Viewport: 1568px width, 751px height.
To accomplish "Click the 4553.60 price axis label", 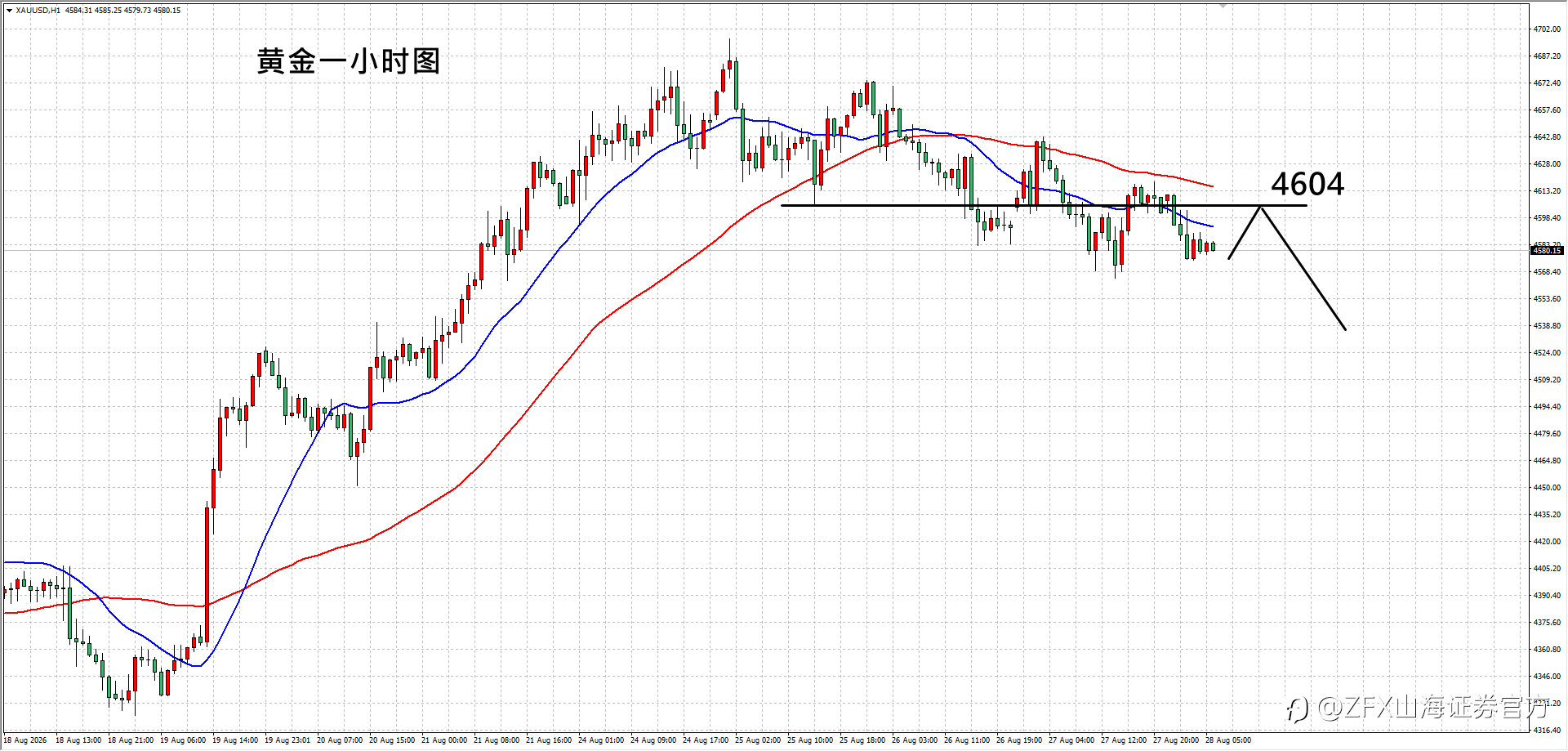I will point(1547,299).
